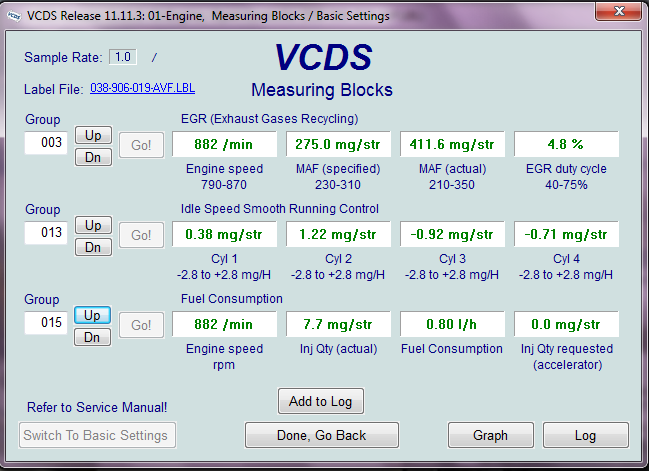
Task: Click Go! next to group 015
Action: point(141,325)
